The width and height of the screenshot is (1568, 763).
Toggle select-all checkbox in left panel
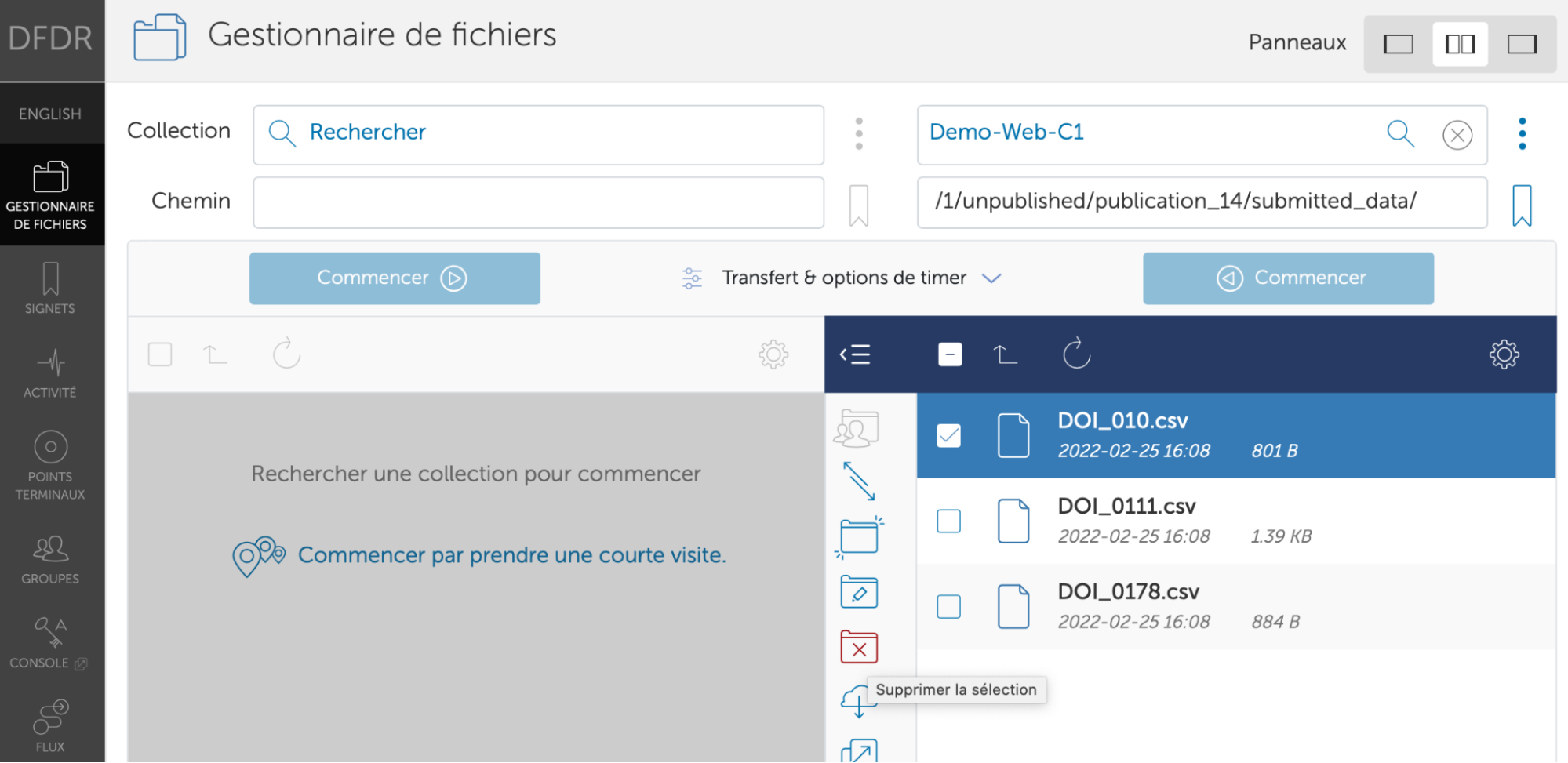coord(160,354)
